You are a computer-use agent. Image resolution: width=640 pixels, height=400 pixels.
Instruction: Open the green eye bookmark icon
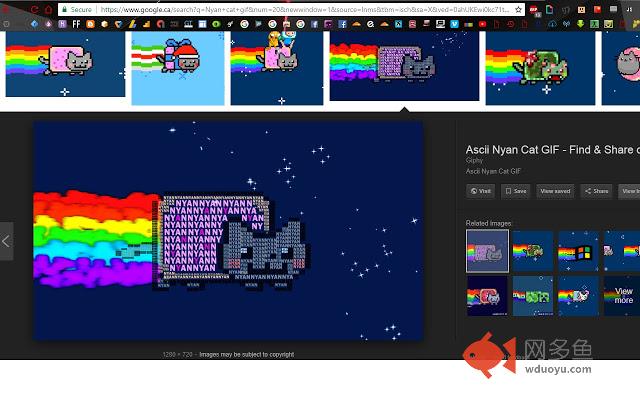pos(216,24)
